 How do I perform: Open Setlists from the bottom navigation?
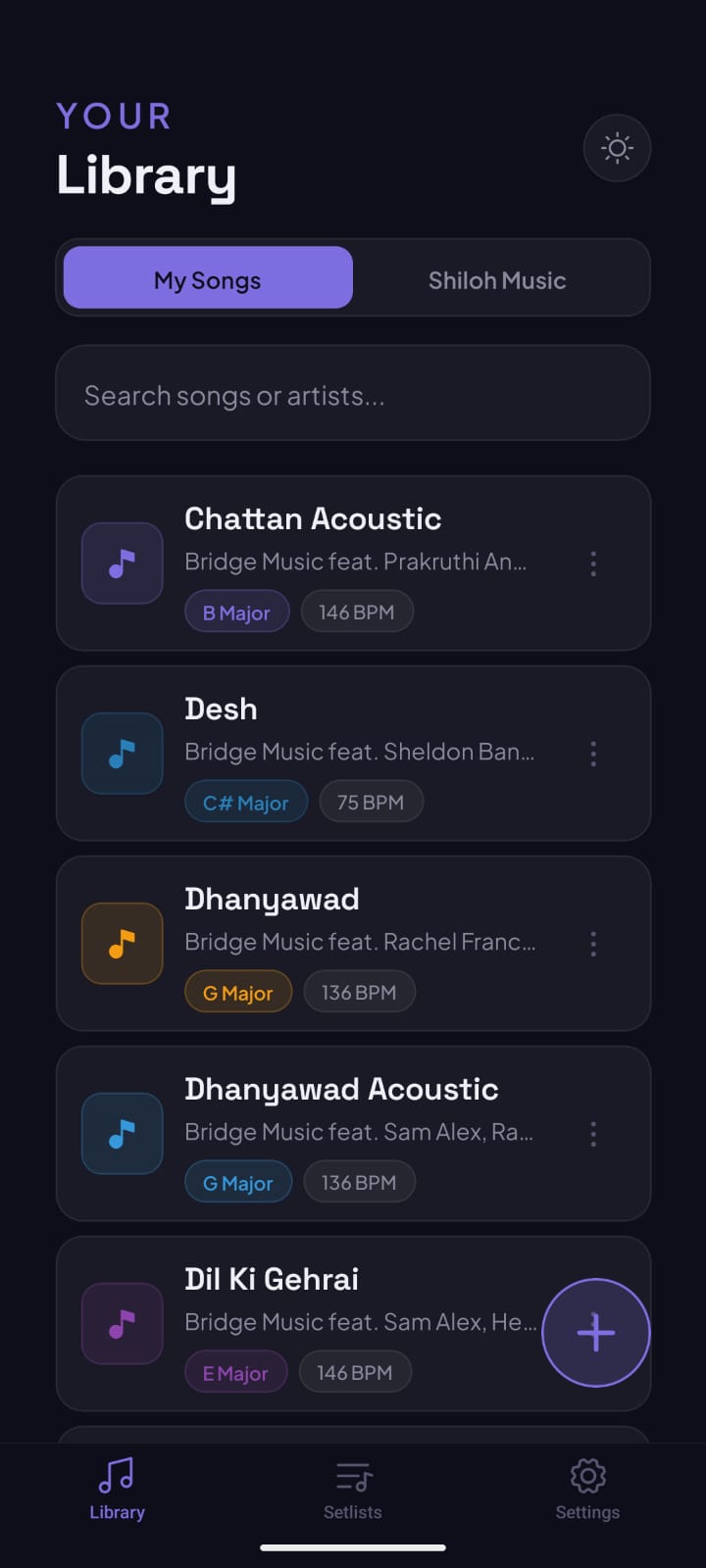[352, 1489]
